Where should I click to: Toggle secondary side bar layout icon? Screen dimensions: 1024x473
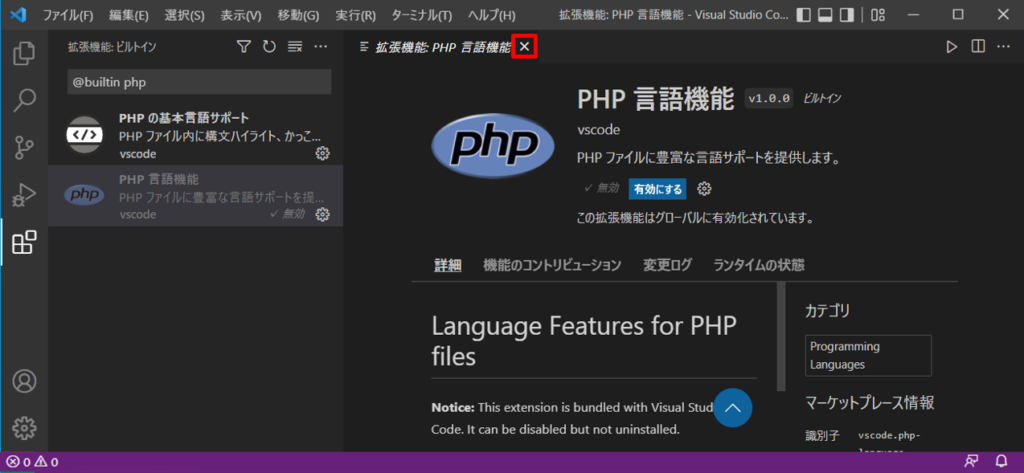tap(846, 14)
